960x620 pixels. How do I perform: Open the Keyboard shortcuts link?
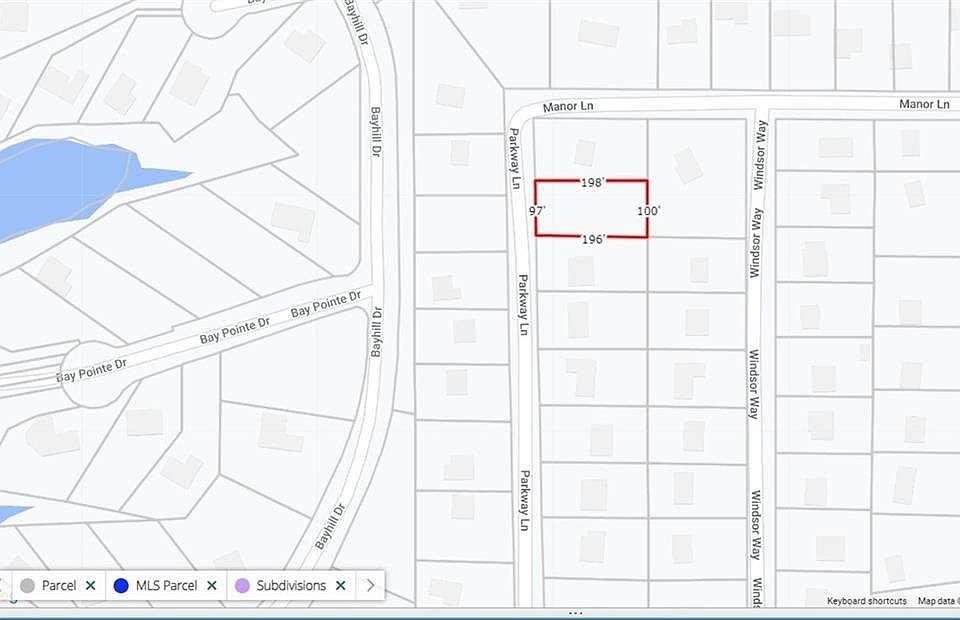click(x=866, y=601)
